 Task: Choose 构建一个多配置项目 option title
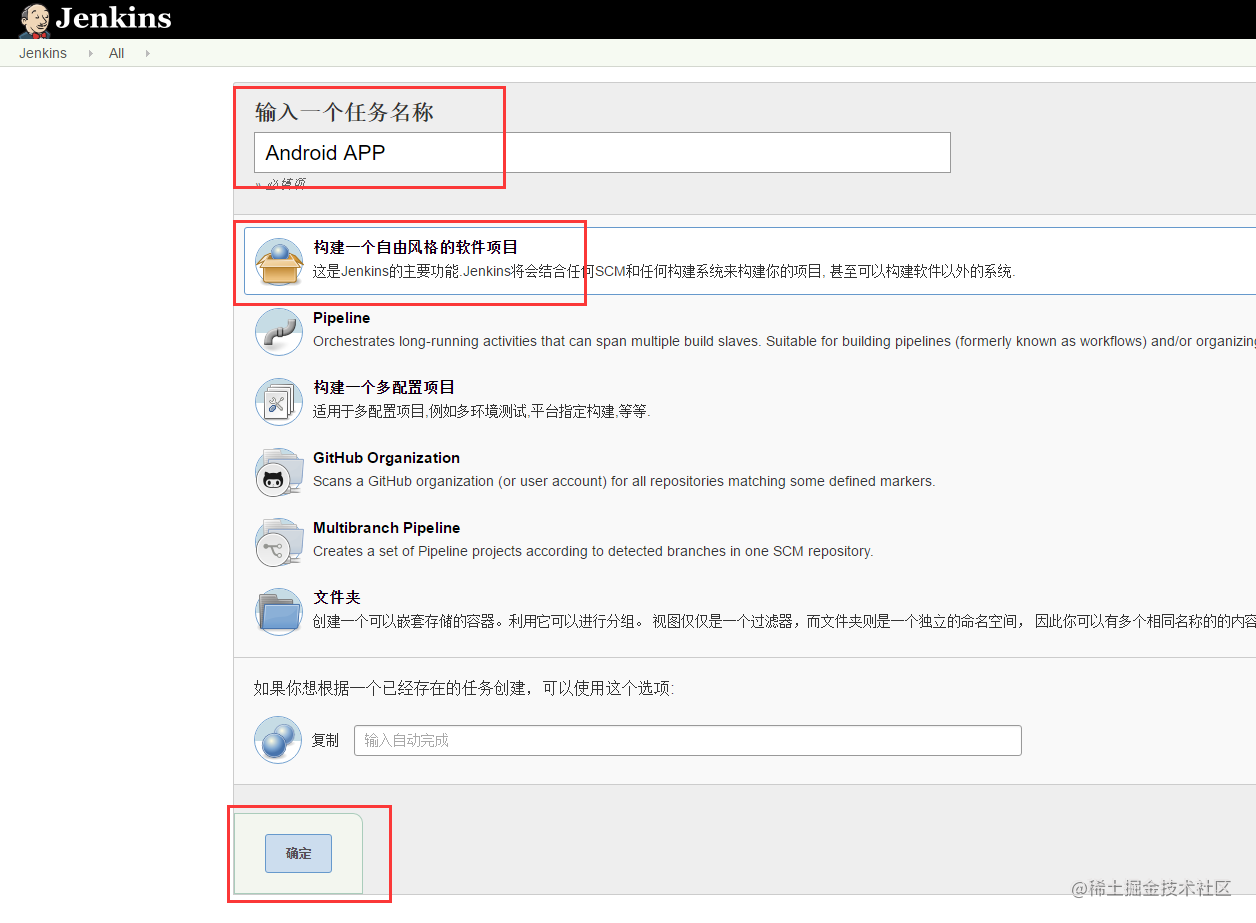(x=384, y=387)
